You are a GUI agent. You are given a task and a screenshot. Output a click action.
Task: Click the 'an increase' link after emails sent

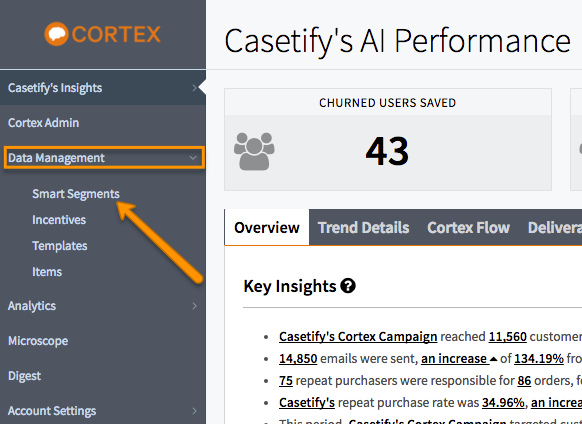454,359
